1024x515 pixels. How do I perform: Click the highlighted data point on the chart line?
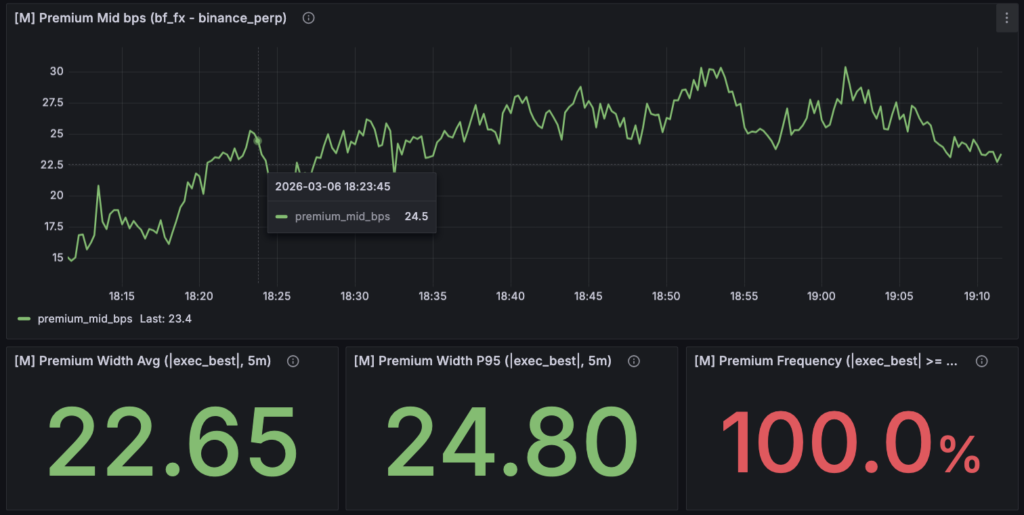pos(258,141)
